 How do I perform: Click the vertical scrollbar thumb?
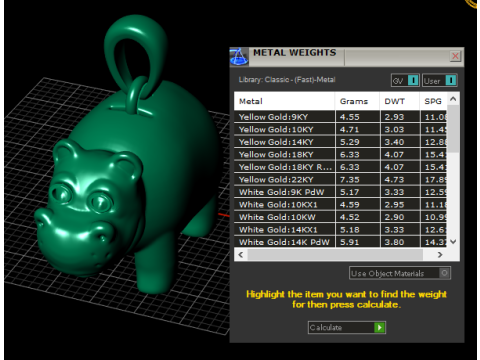pyautogui.click(x=453, y=128)
